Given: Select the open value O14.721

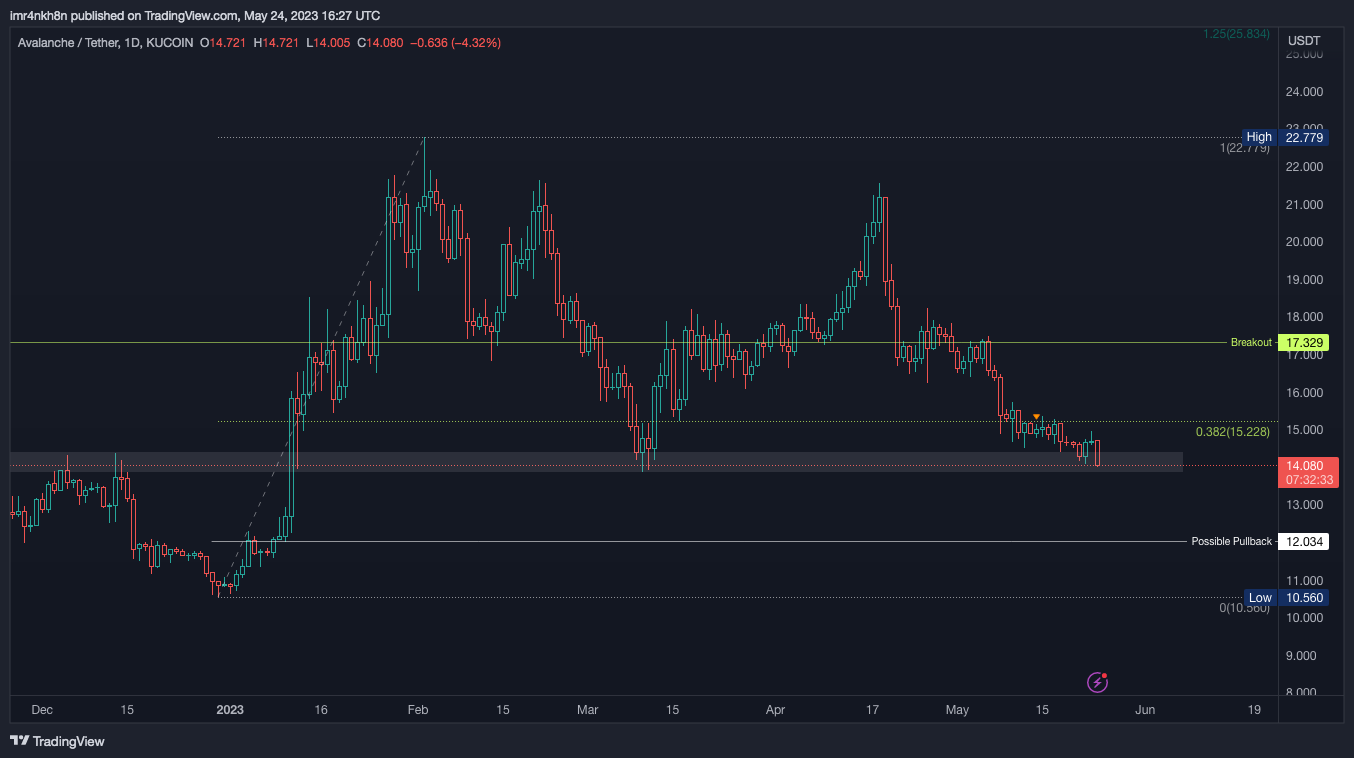Looking at the screenshot, I should pyautogui.click(x=223, y=43).
